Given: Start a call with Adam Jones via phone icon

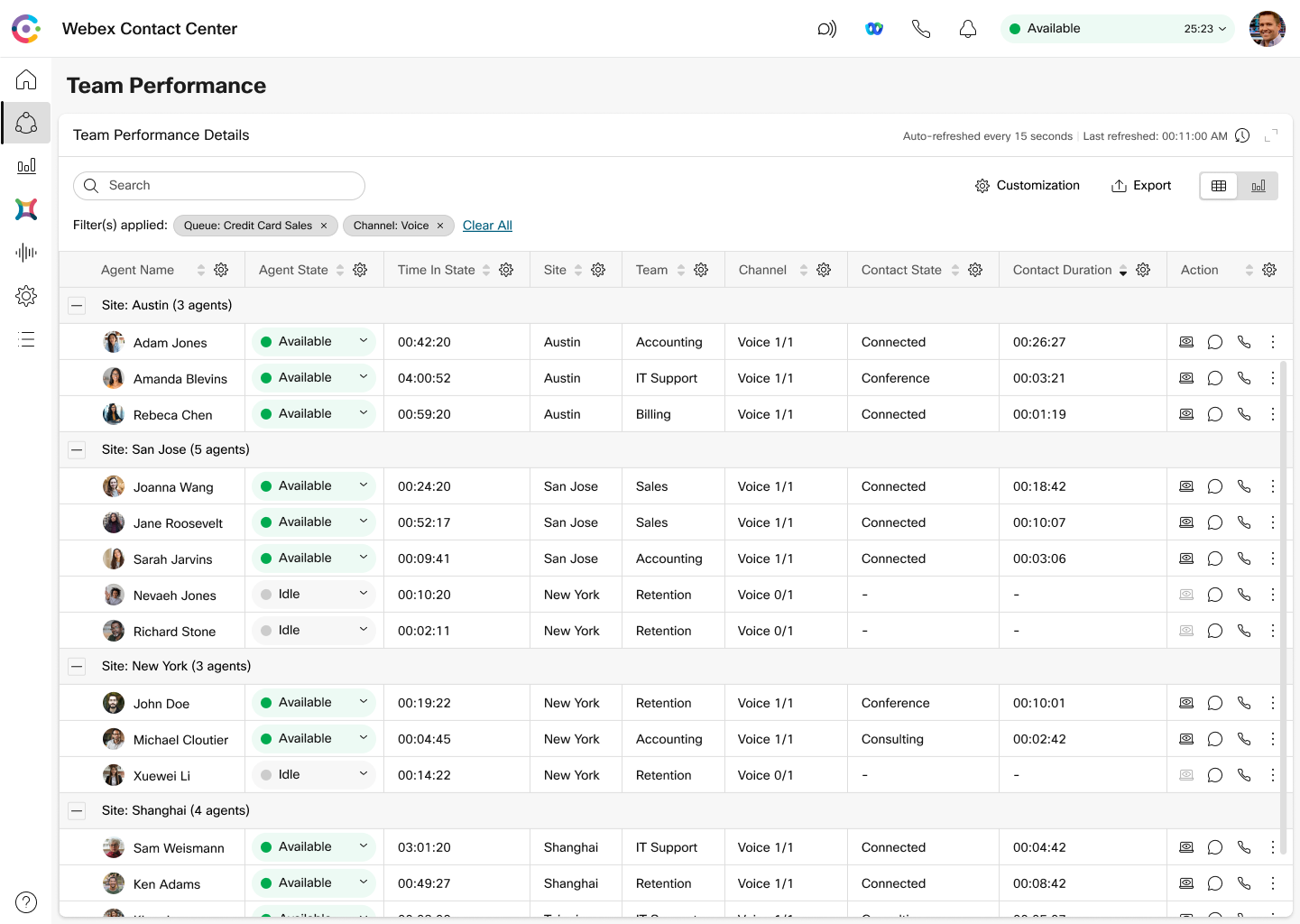Looking at the screenshot, I should pos(1244,341).
